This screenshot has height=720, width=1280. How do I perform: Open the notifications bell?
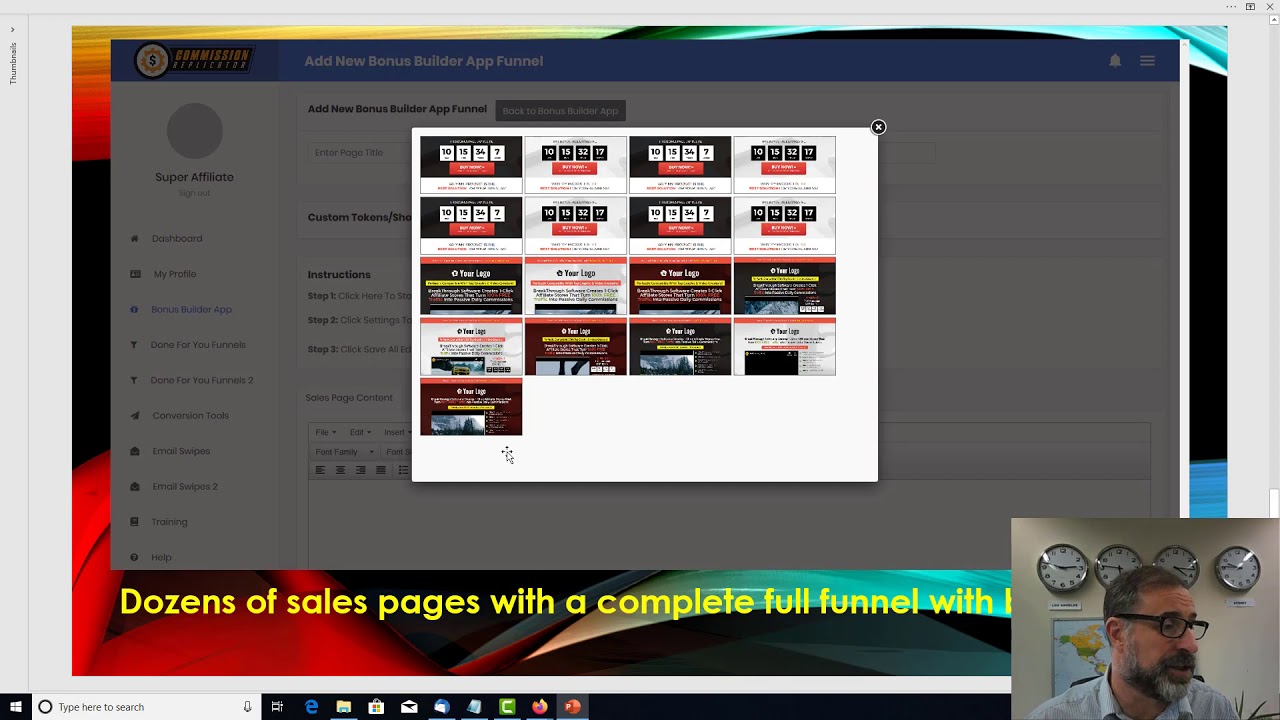pyautogui.click(x=1115, y=61)
